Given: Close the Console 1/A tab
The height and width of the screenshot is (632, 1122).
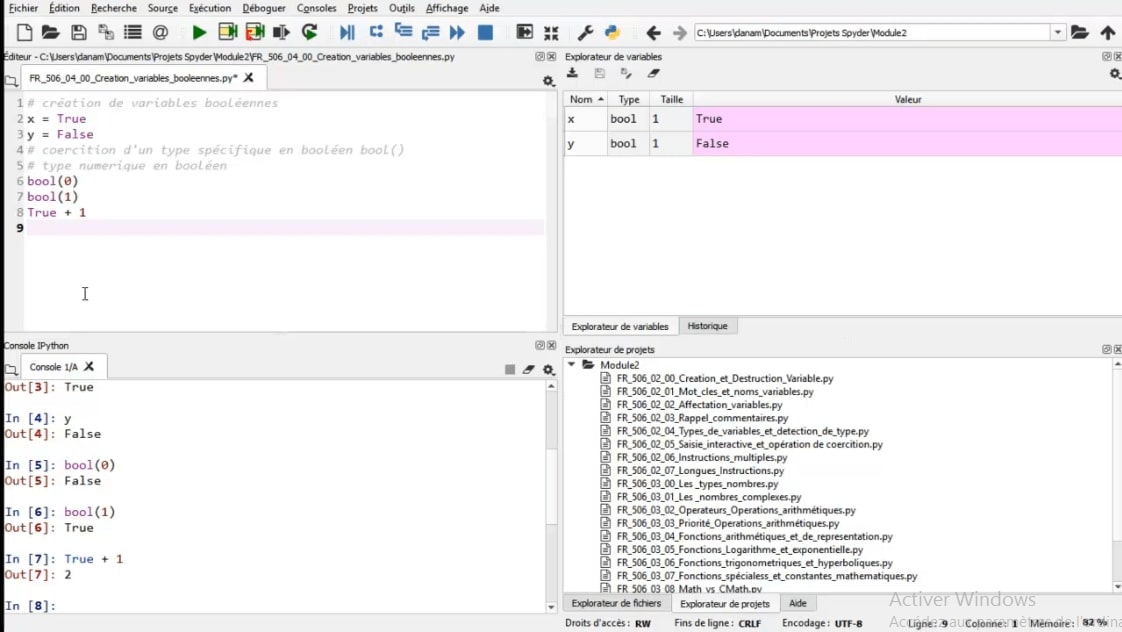Looking at the screenshot, I should 89,367.
